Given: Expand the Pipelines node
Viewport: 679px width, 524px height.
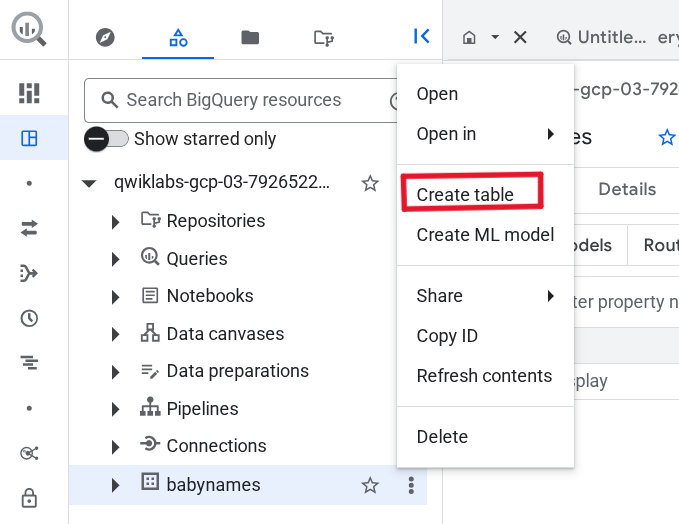Looking at the screenshot, I should coord(115,409).
